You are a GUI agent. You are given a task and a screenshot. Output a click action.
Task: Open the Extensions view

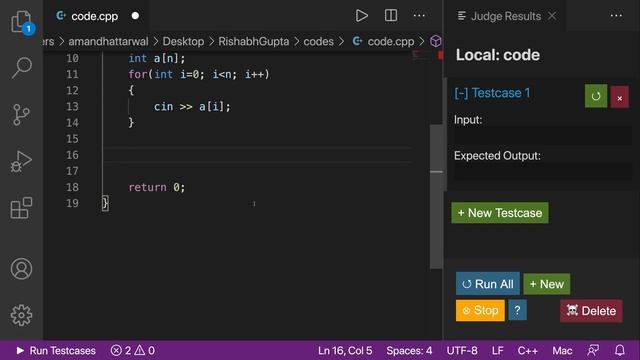[x=21, y=208]
